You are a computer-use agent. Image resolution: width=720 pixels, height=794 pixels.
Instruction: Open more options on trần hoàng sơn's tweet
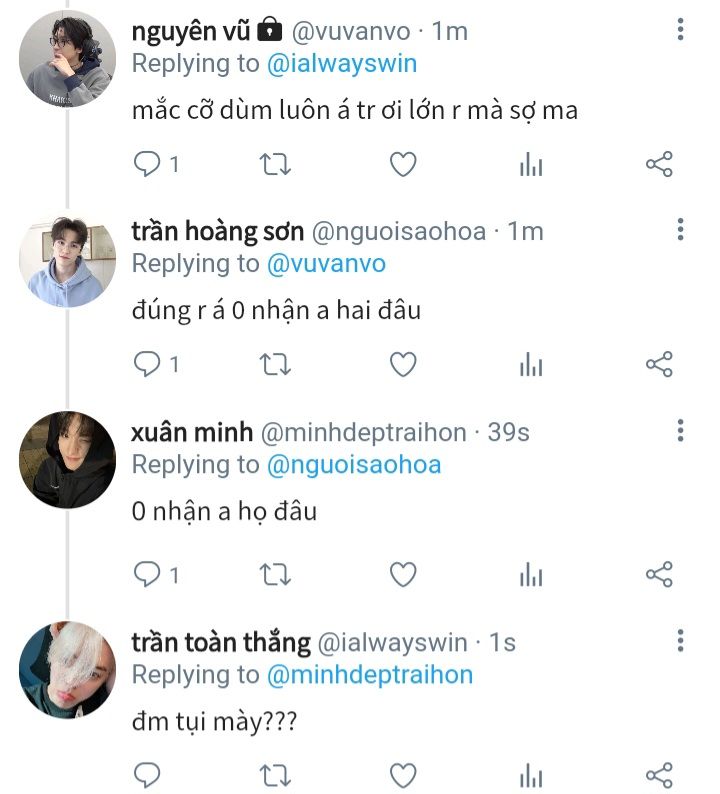point(680,230)
